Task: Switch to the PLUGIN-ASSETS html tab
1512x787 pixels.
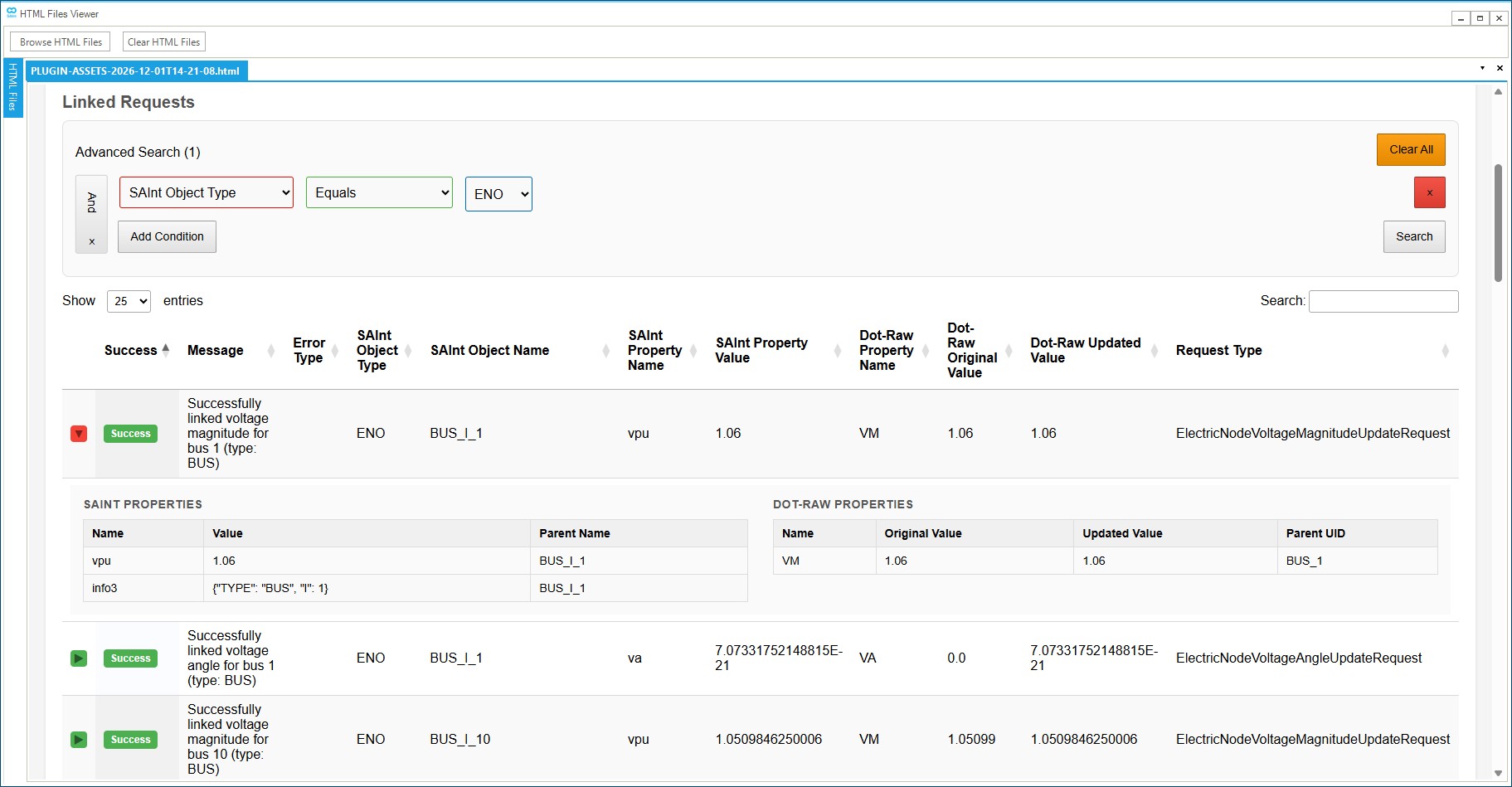Action: [135, 71]
